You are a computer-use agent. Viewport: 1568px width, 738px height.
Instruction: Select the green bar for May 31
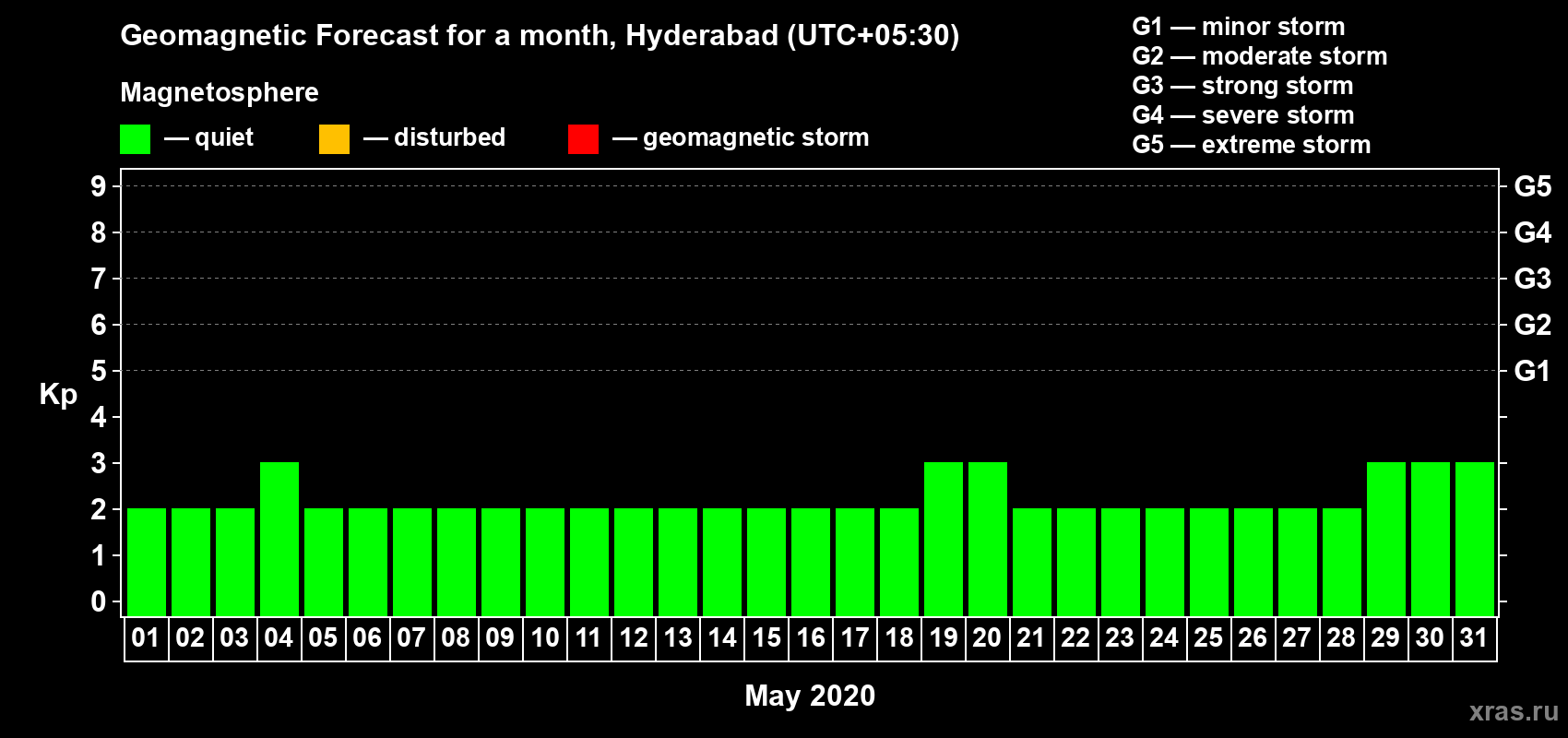tap(1475, 539)
